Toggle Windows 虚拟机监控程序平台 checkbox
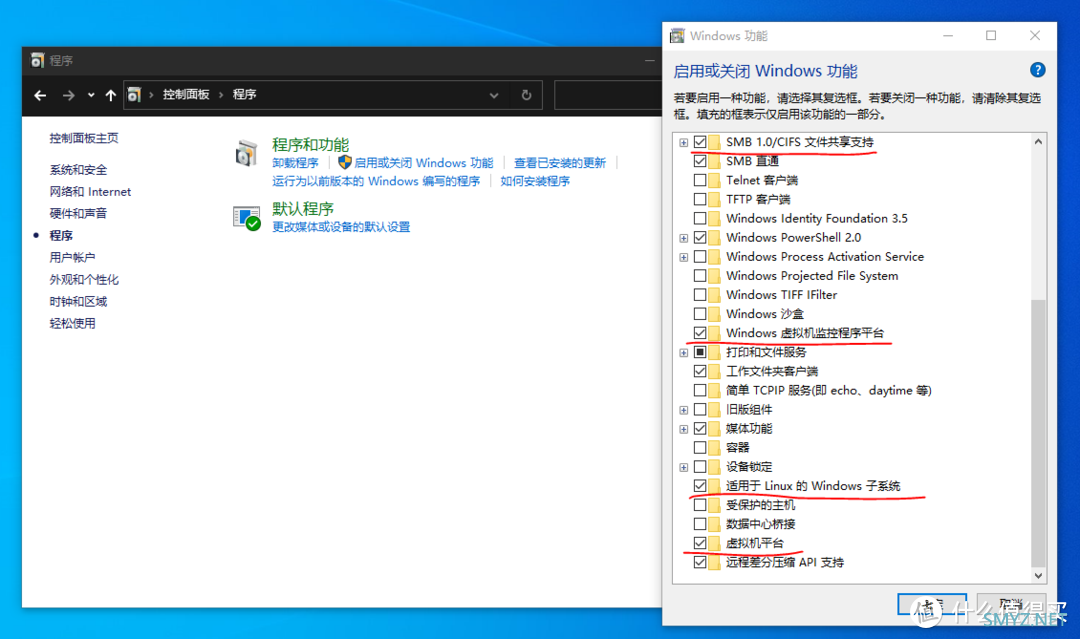Image resolution: width=1080 pixels, height=639 pixels. coord(700,333)
